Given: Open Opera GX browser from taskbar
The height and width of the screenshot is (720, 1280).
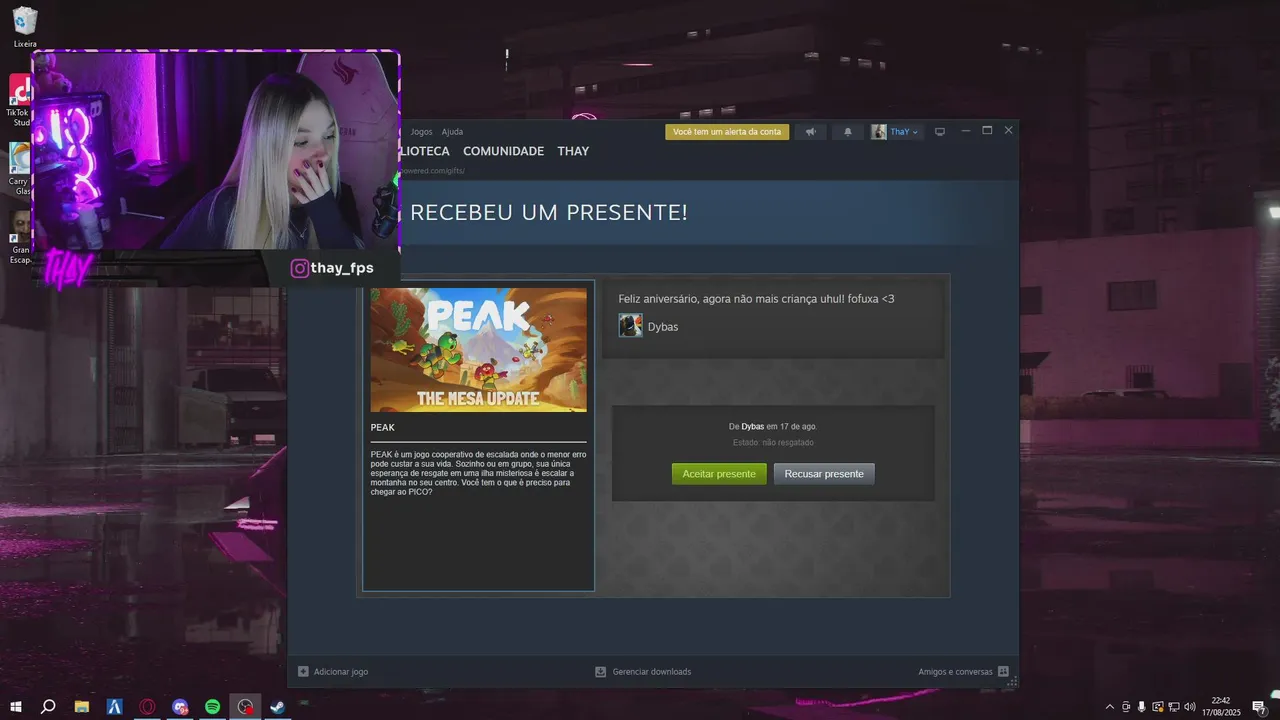Looking at the screenshot, I should (148, 707).
